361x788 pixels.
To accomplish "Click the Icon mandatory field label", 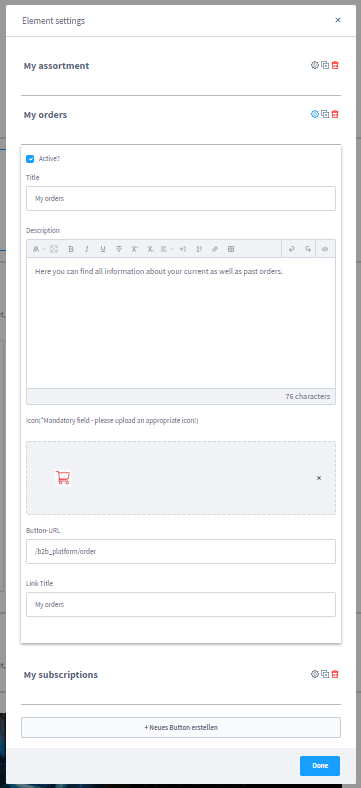I will (x=112, y=421).
